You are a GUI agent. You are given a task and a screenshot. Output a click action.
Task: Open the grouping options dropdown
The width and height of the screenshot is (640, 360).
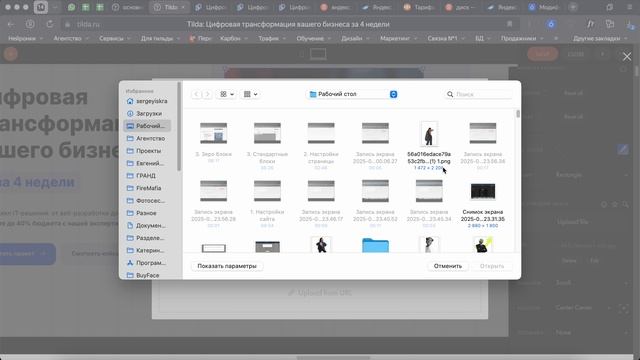click(x=251, y=94)
